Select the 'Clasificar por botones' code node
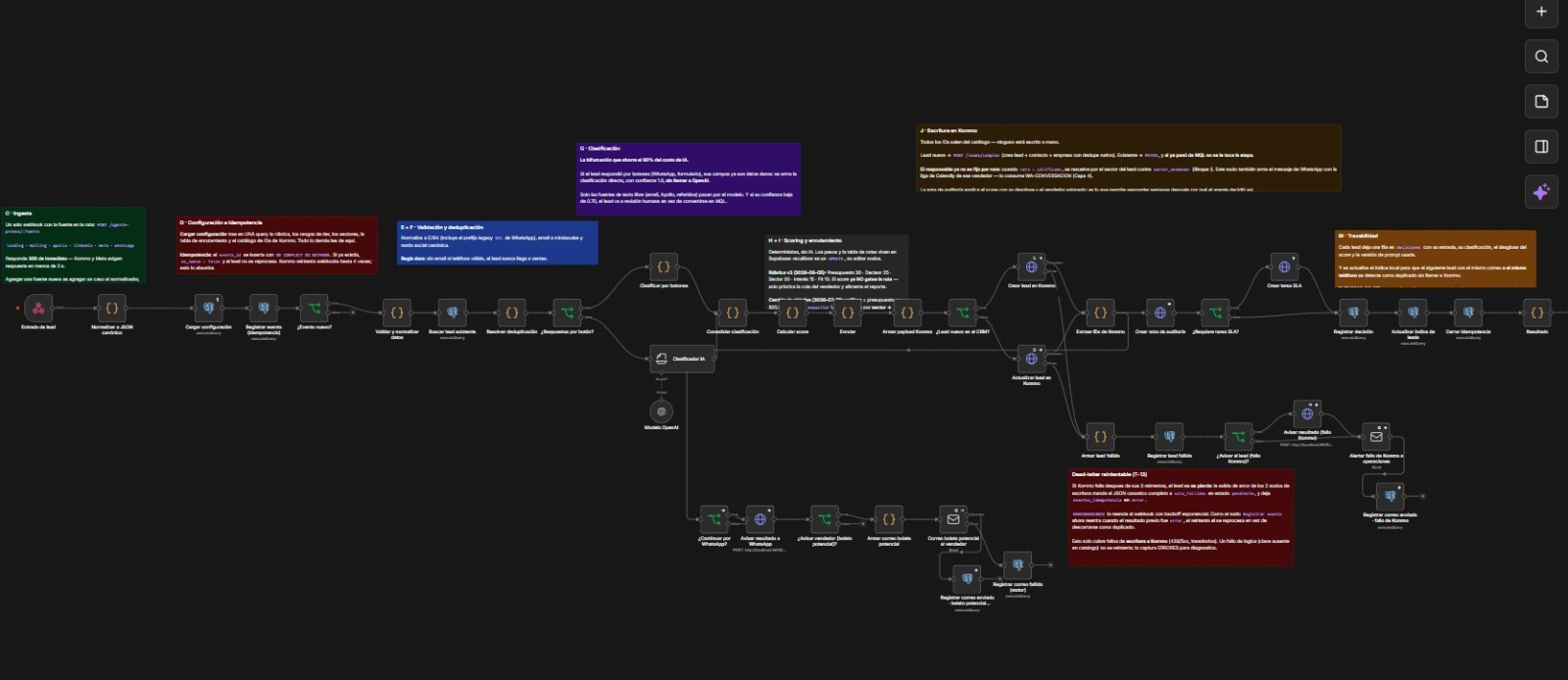This screenshot has height=680, width=1568. click(x=663, y=267)
